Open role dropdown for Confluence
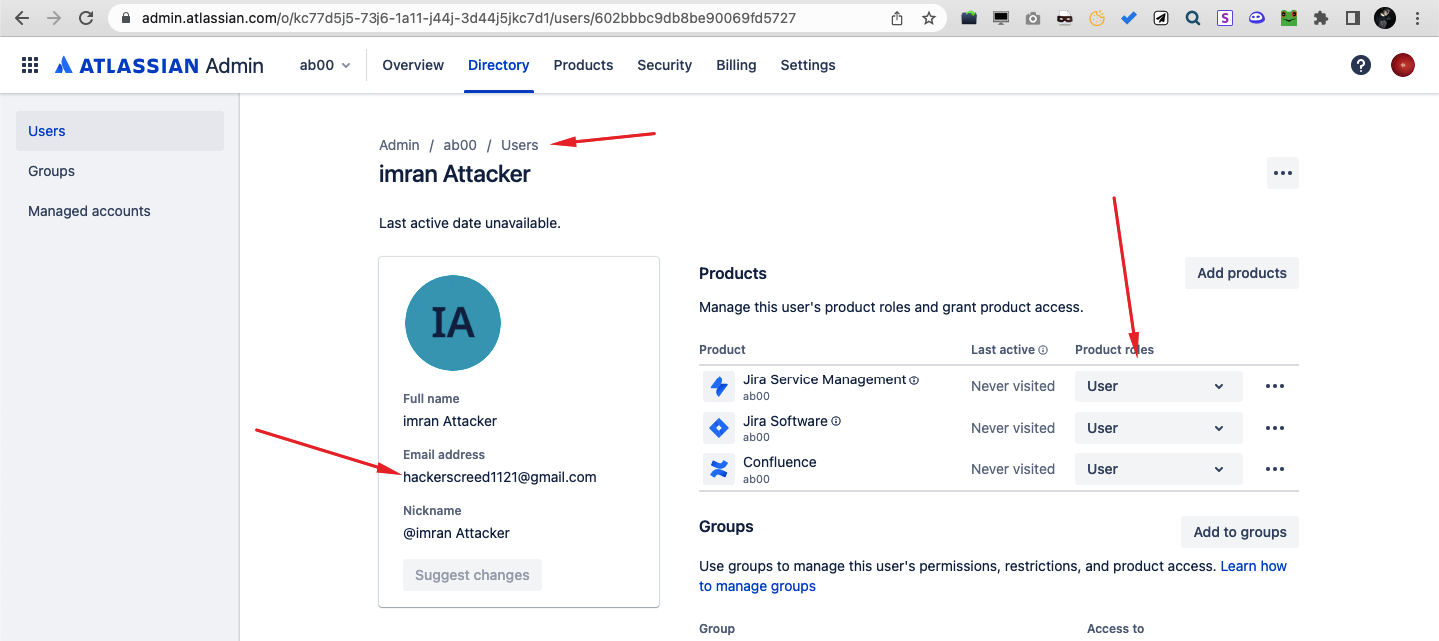1439x641 pixels. (1158, 469)
